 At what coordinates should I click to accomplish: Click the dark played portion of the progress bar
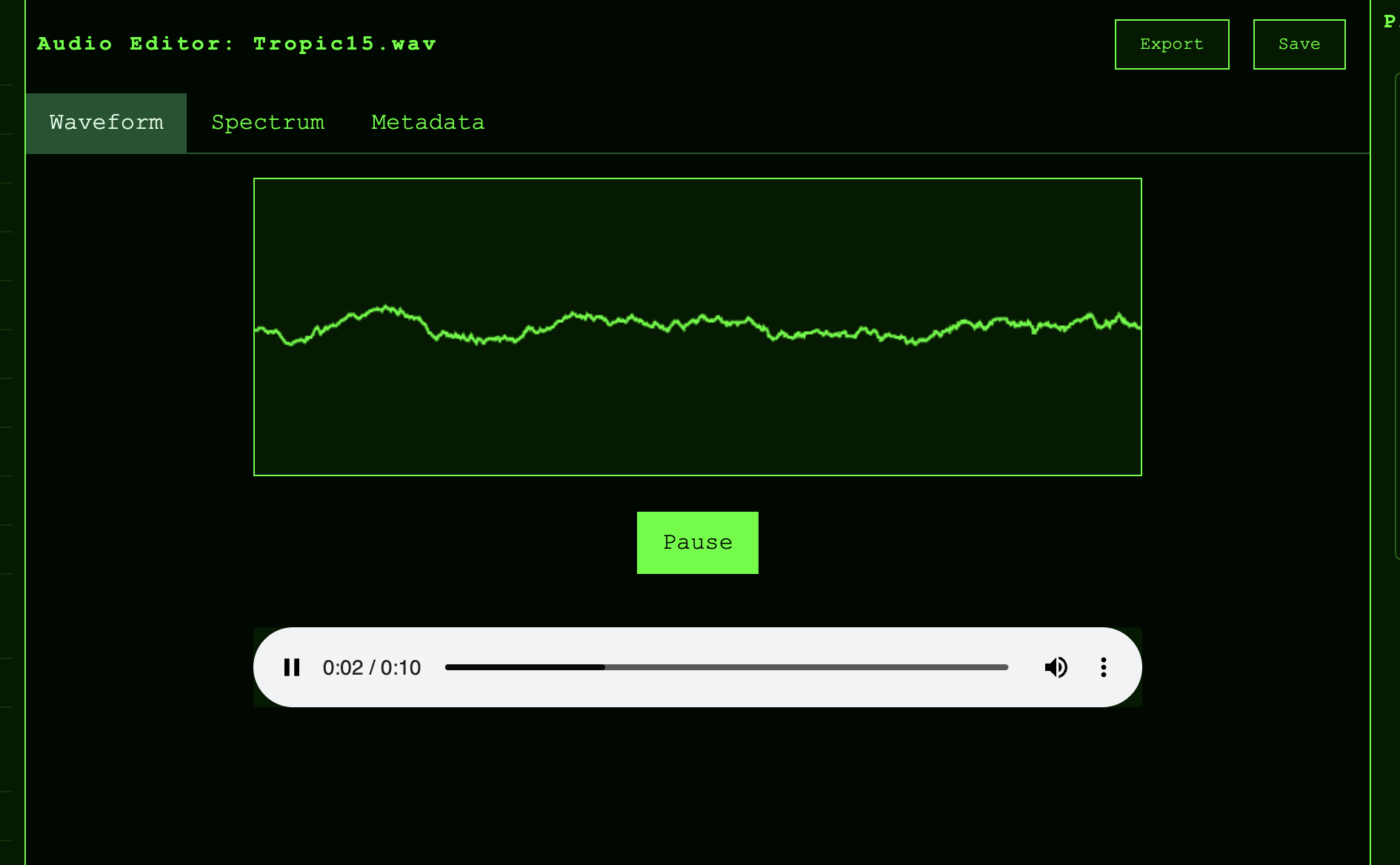524,667
